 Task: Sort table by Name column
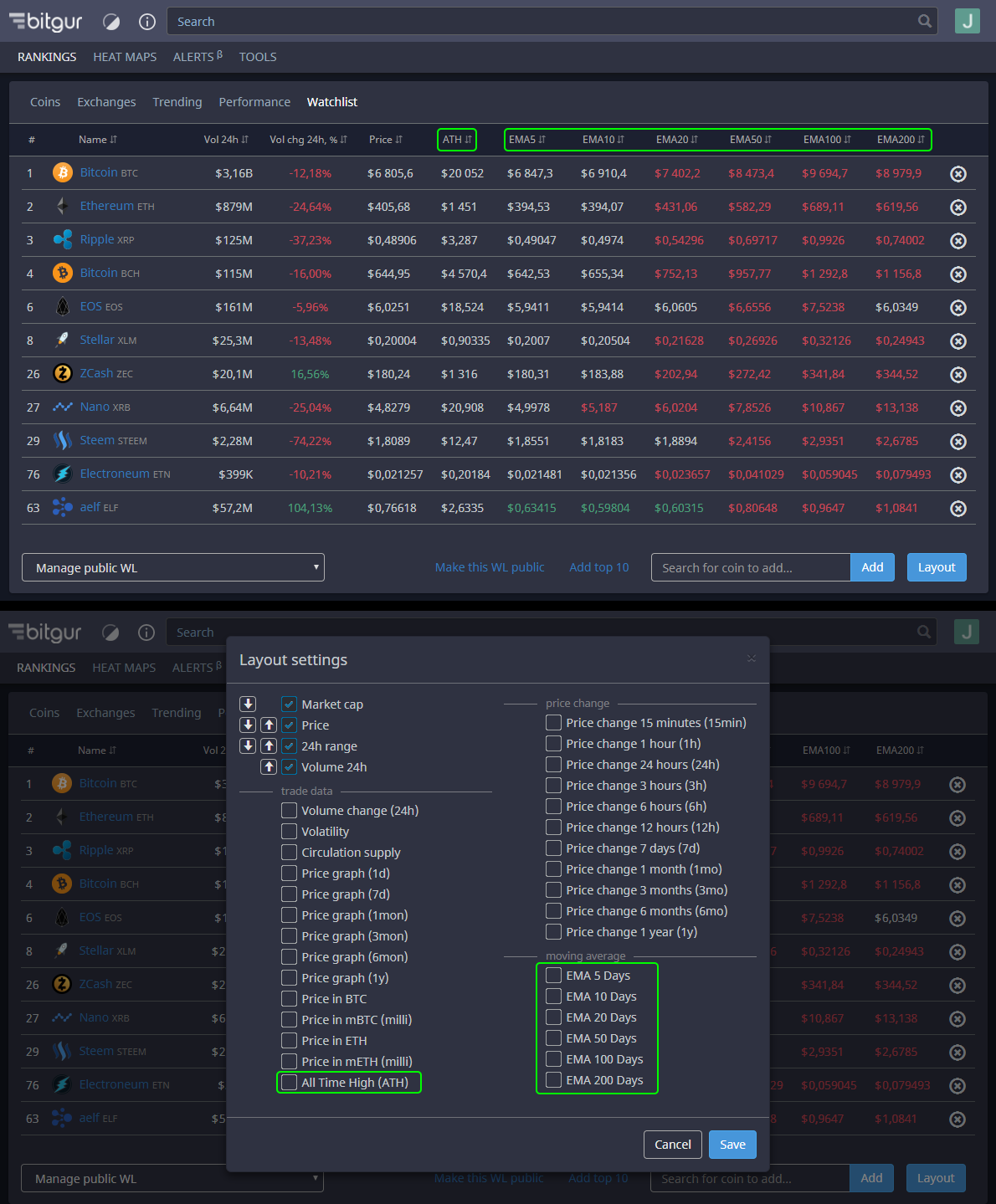click(98, 140)
